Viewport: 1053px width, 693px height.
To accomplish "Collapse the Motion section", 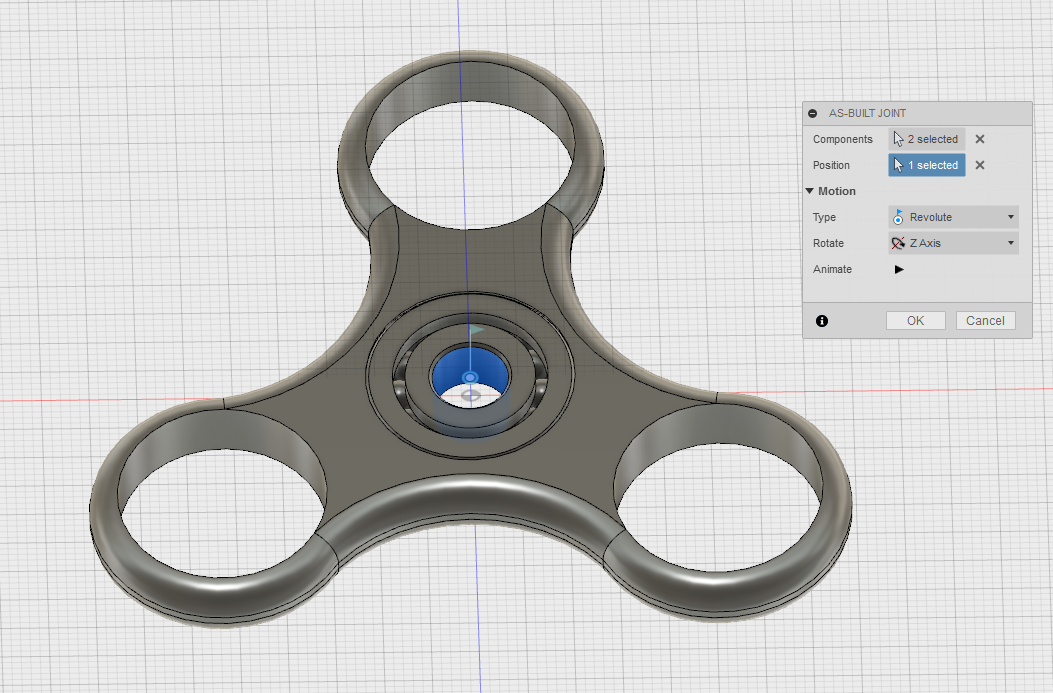I will [810, 191].
